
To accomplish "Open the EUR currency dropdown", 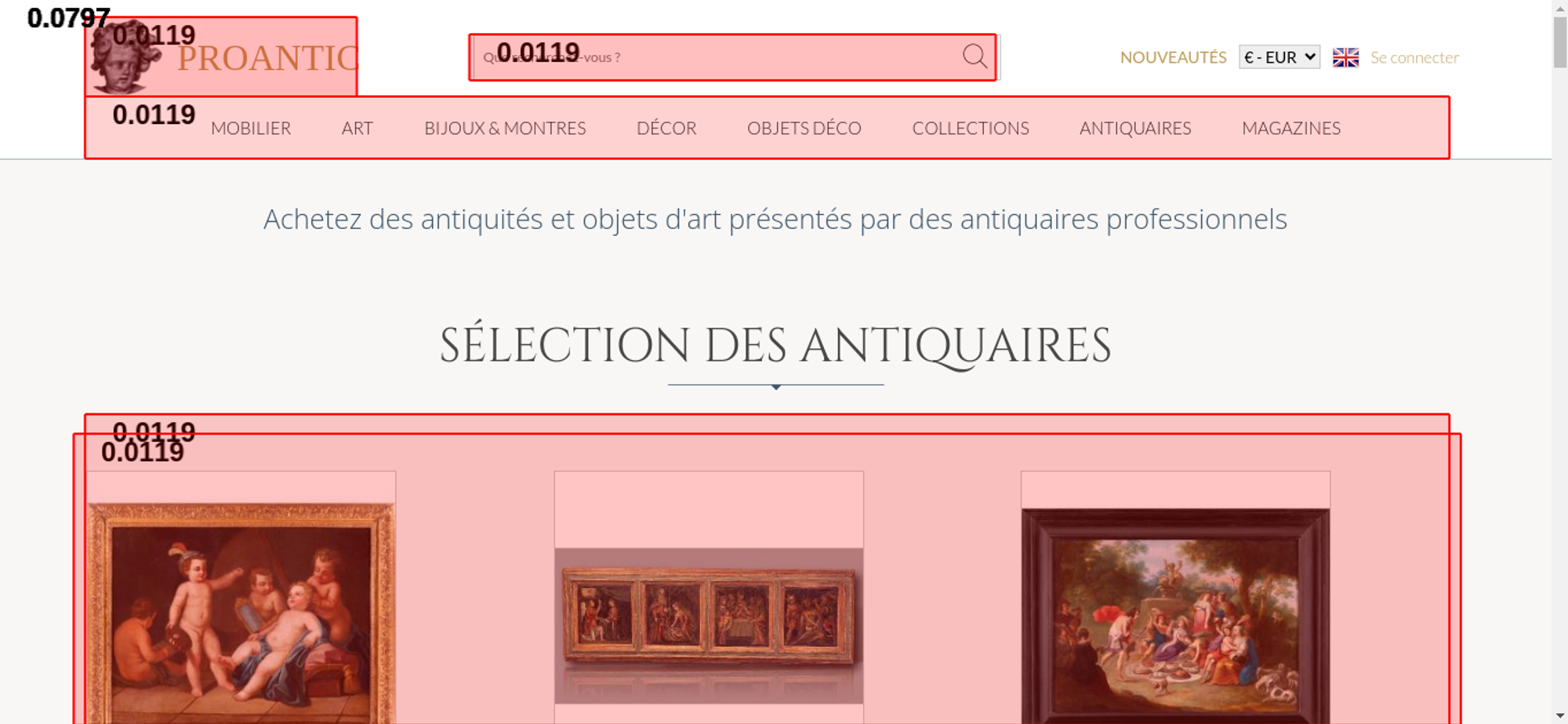I will (1279, 57).
